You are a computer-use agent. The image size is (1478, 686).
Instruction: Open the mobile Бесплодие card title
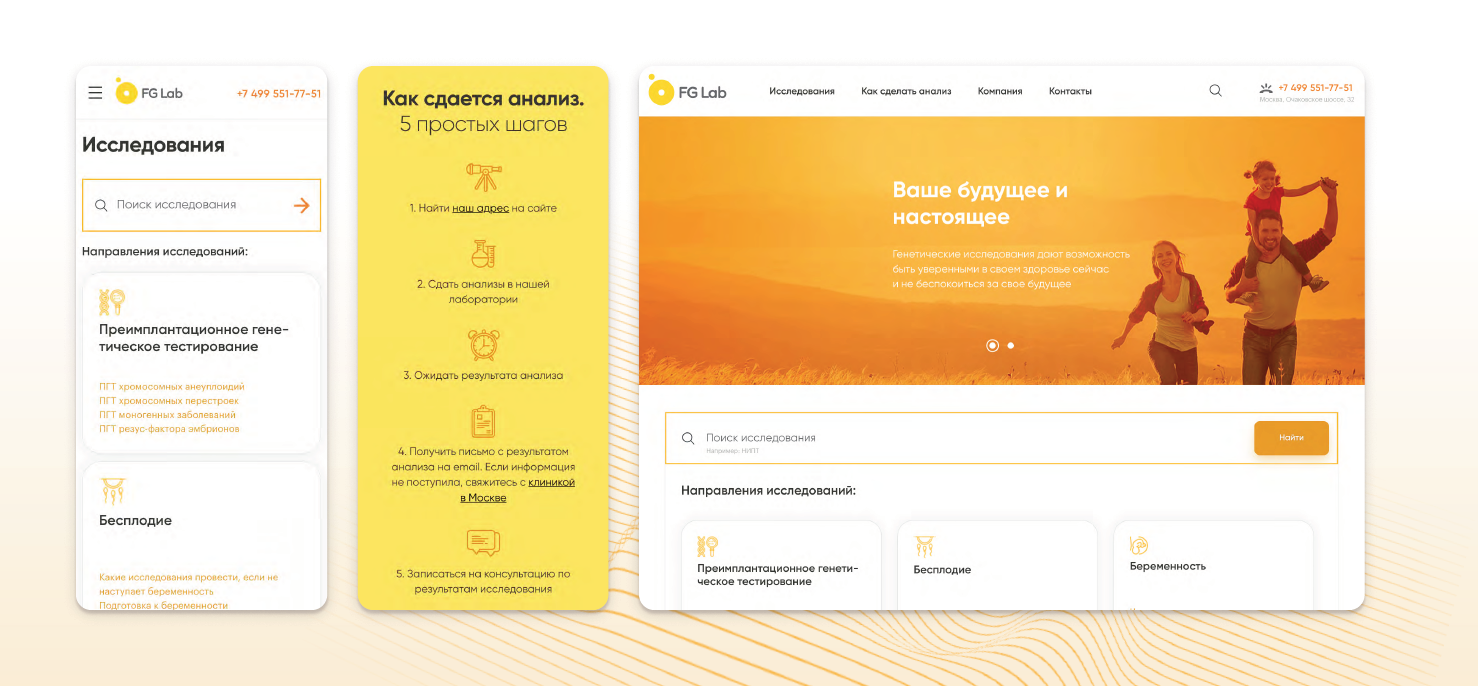click(135, 520)
